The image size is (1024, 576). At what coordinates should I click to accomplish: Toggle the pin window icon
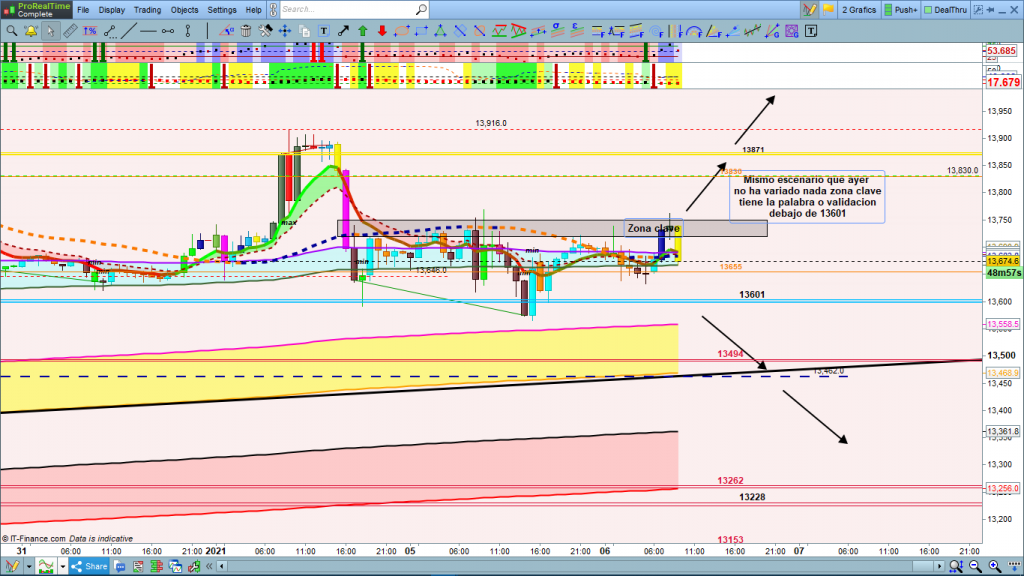click(988, 10)
